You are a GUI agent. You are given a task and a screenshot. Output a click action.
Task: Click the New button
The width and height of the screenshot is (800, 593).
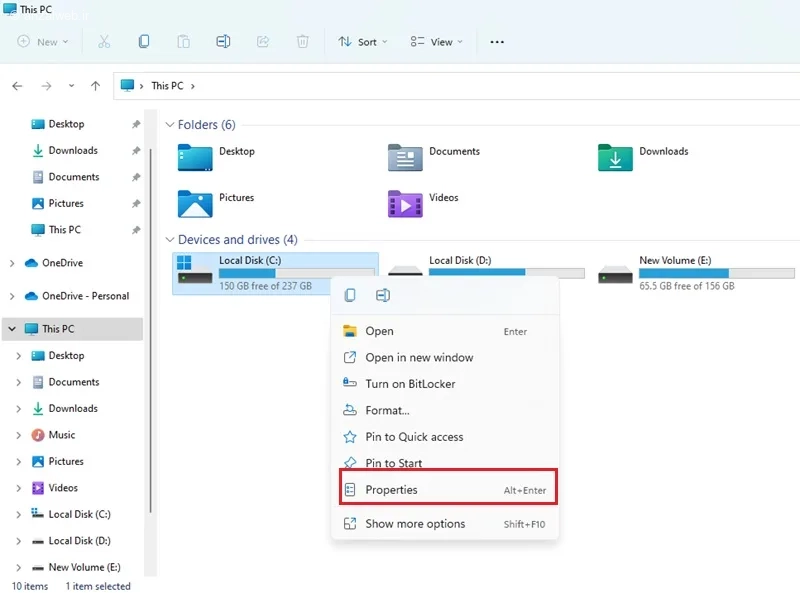pos(42,42)
